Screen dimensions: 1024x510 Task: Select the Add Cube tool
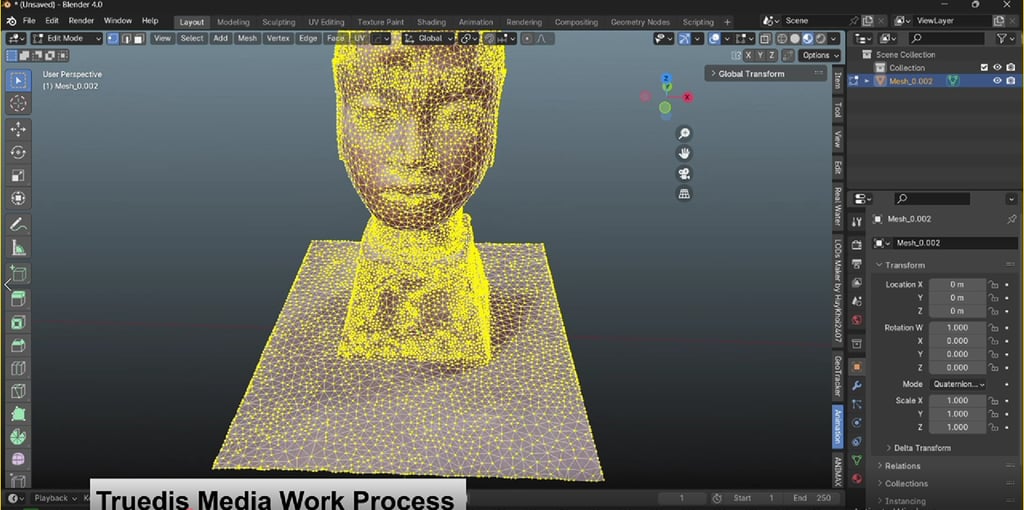[x=18, y=274]
